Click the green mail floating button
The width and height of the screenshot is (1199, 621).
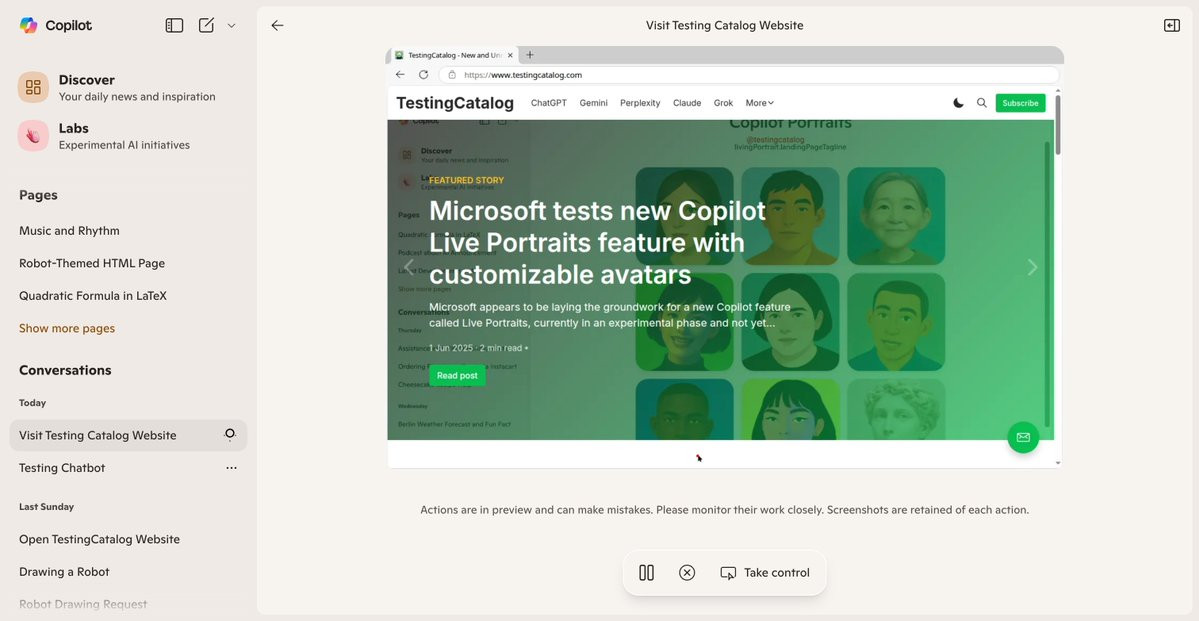pyautogui.click(x=1023, y=437)
